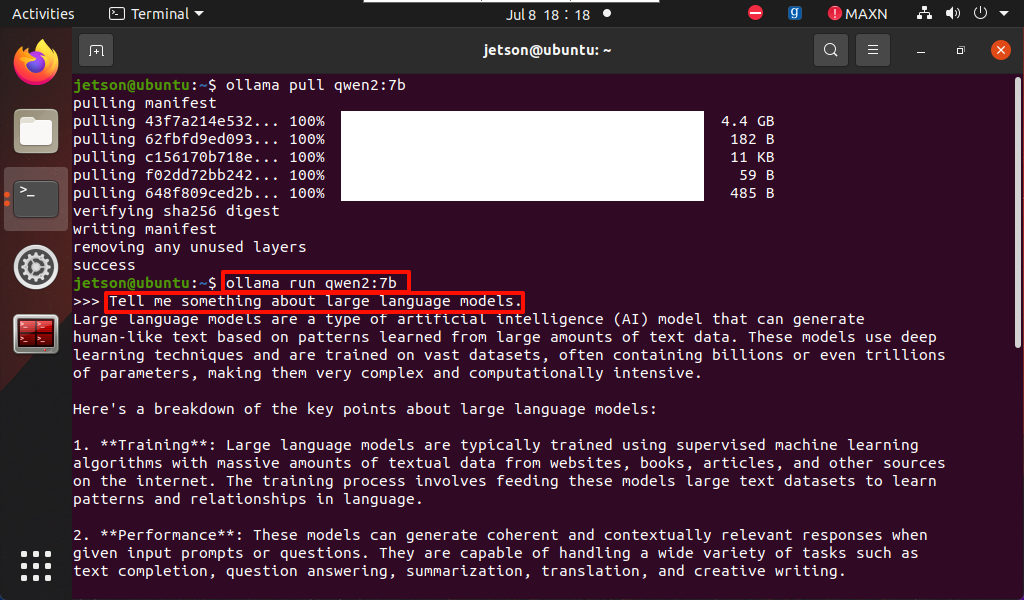Click the 'removing any unused layers' line
1024x600 pixels.
(x=189, y=247)
